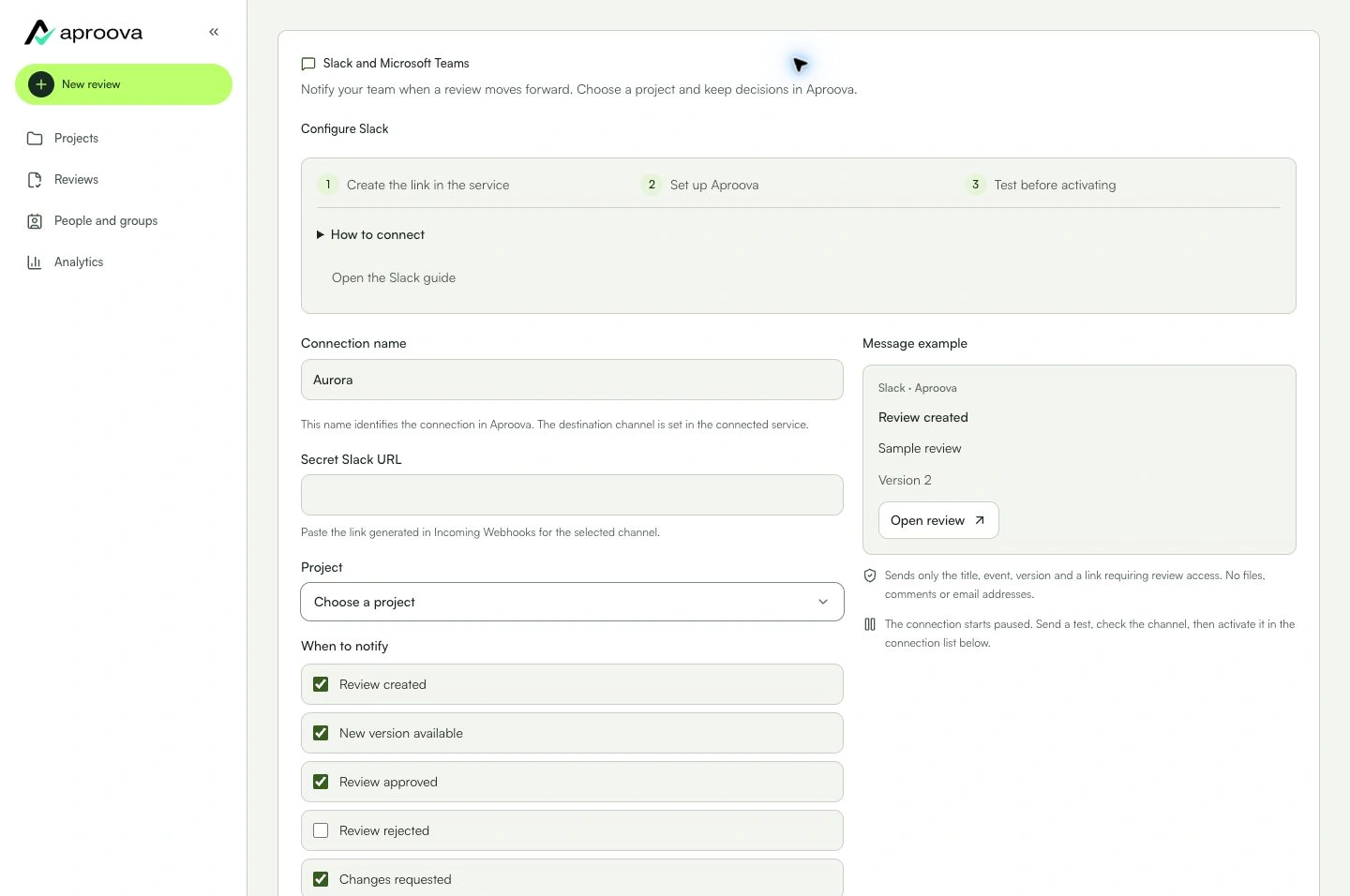The width and height of the screenshot is (1350, 896).
Task: Click the shield icon beside privacy note
Action: coord(870,575)
